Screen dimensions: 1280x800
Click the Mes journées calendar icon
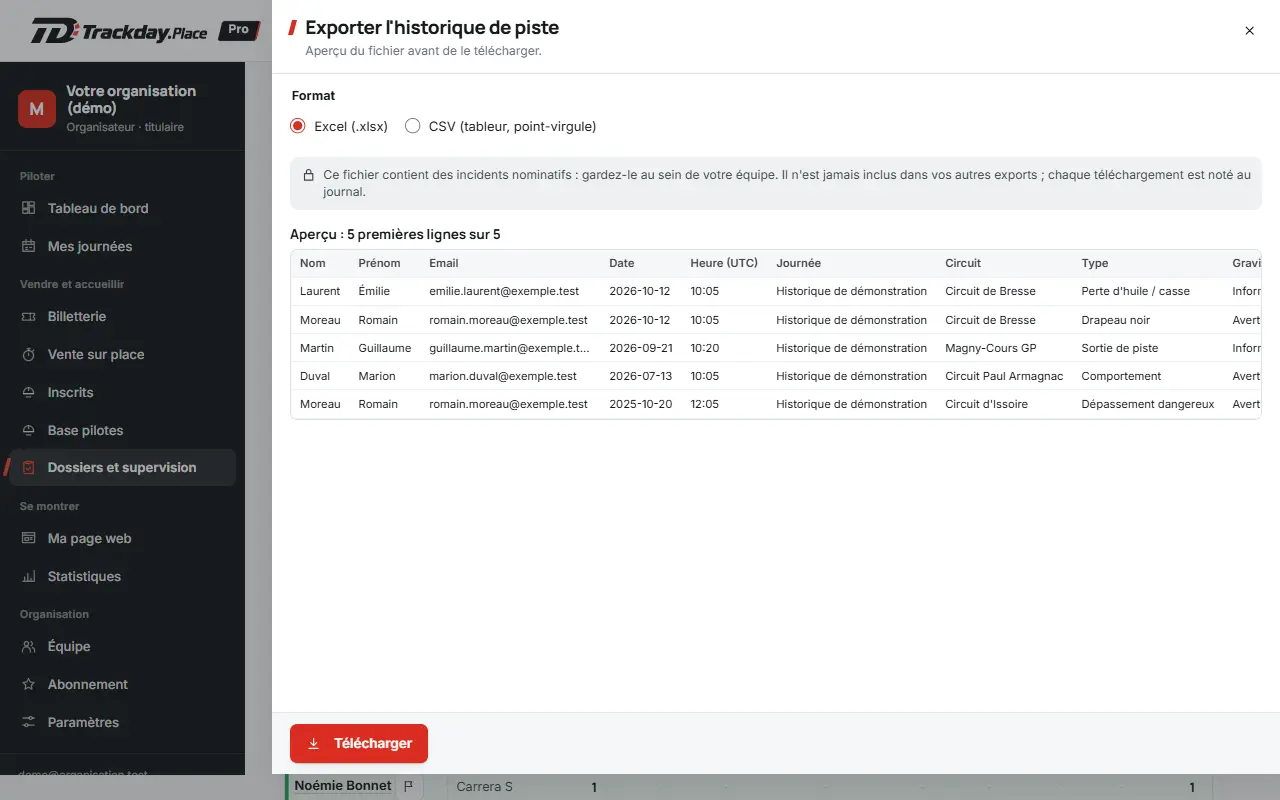point(28,246)
